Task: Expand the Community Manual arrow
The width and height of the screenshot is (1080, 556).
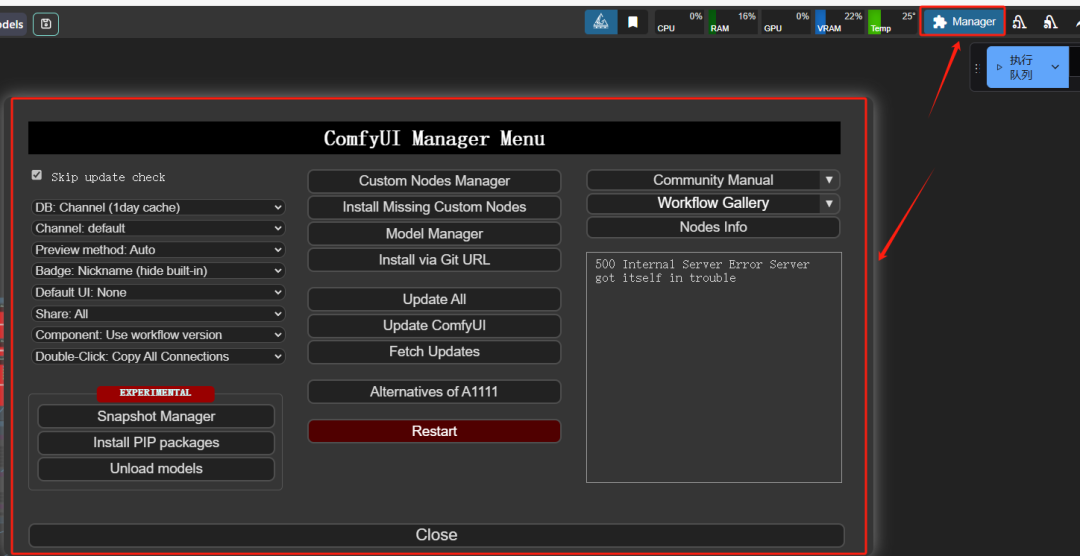Action: click(x=828, y=180)
